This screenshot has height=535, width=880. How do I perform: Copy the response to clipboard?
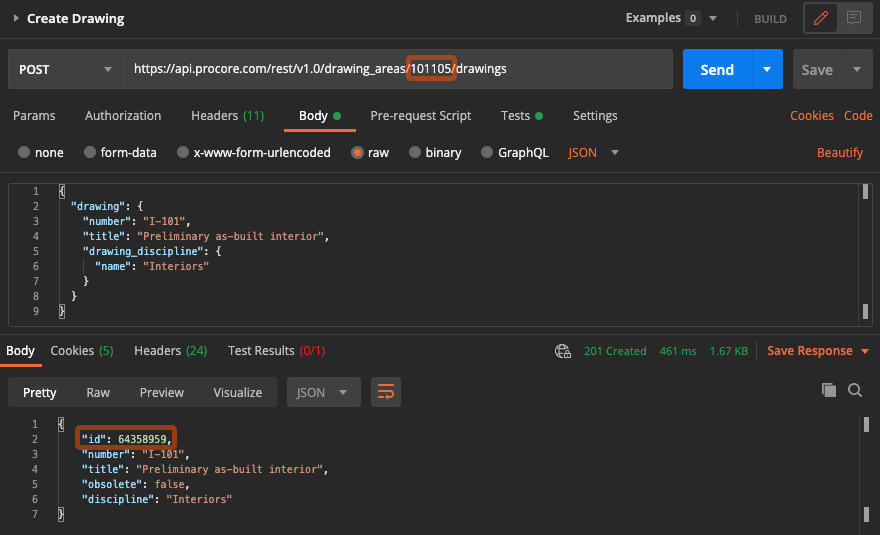(x=828, y=390)
